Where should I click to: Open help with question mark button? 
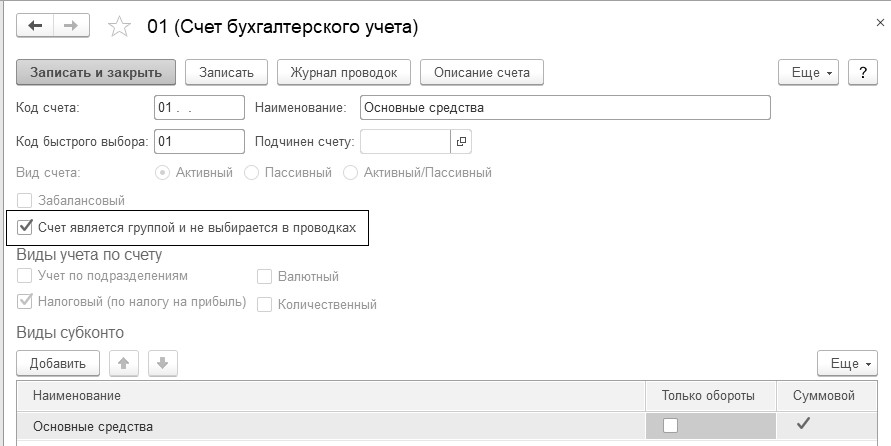point(862,72)
